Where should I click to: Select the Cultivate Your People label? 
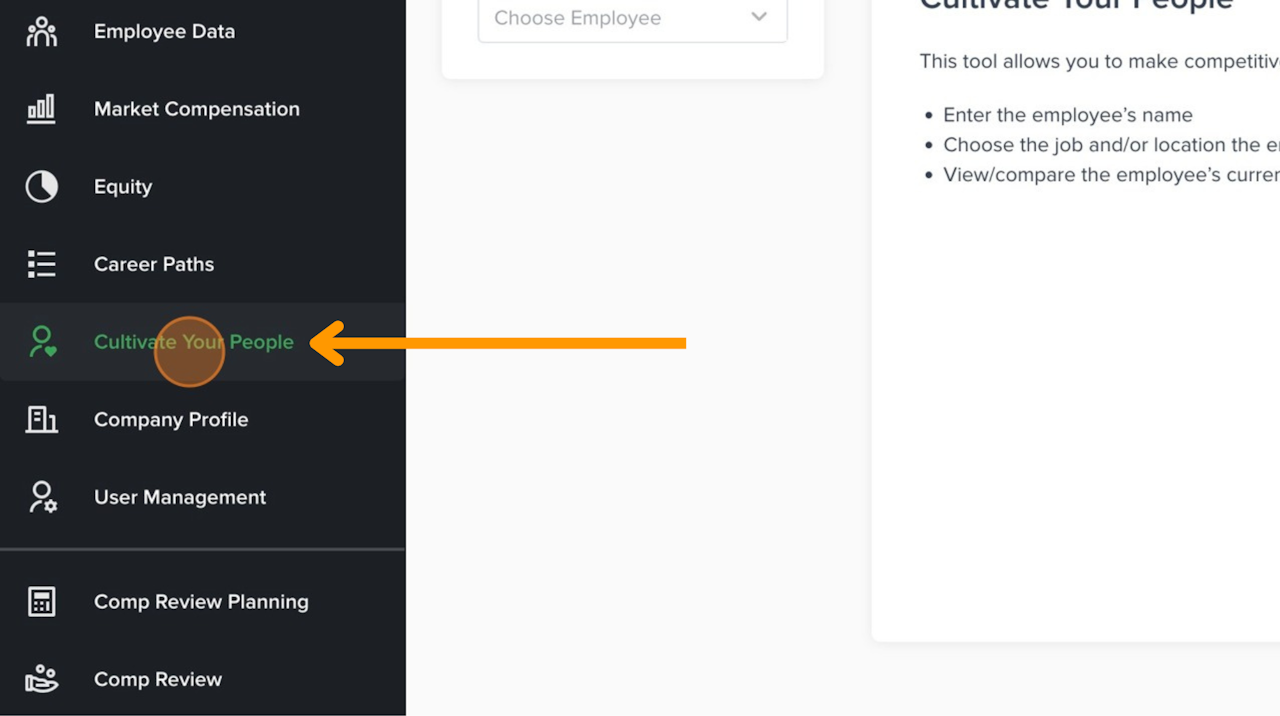(x=194, y=342)
